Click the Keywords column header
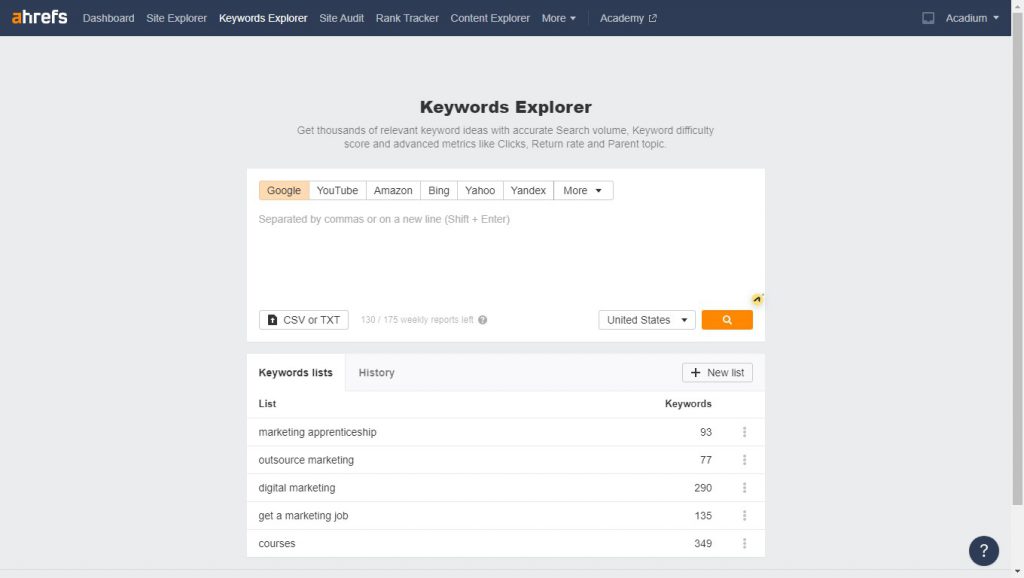Screen dimensions: 1024x578 click(x=688, y=404)
